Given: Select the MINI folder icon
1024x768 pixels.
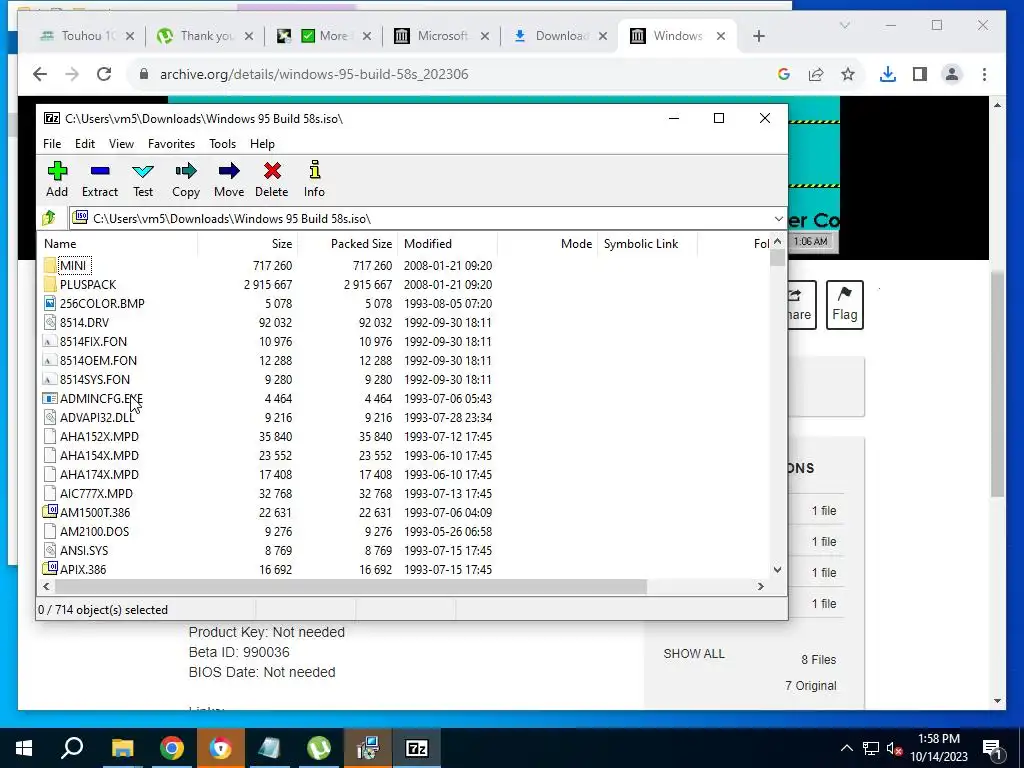Looking at the screenshot, I should tap(50, 266).
